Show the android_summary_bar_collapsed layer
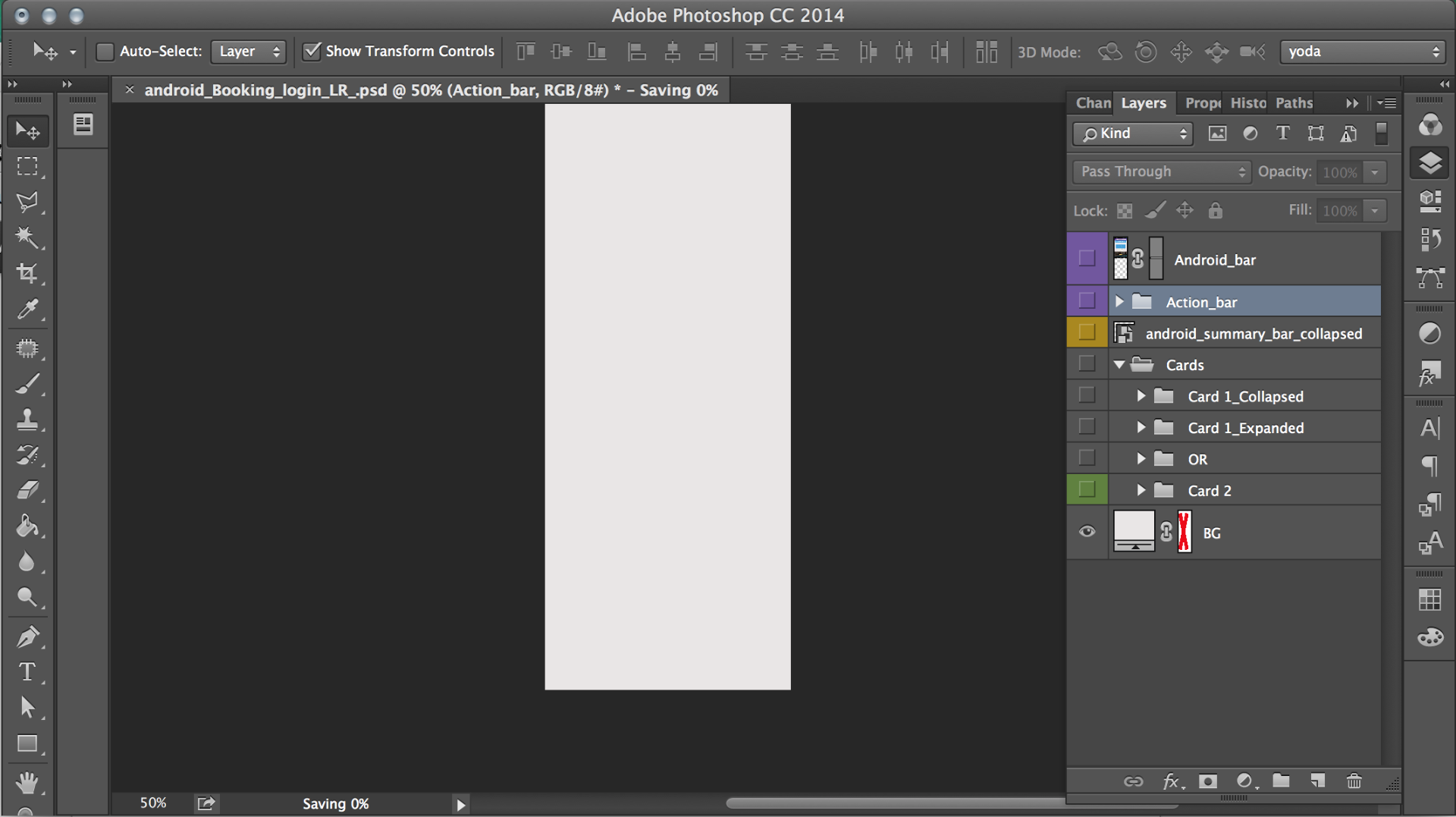Image resolution: width=1456 pixels, height=817 pixels. 1087,332
